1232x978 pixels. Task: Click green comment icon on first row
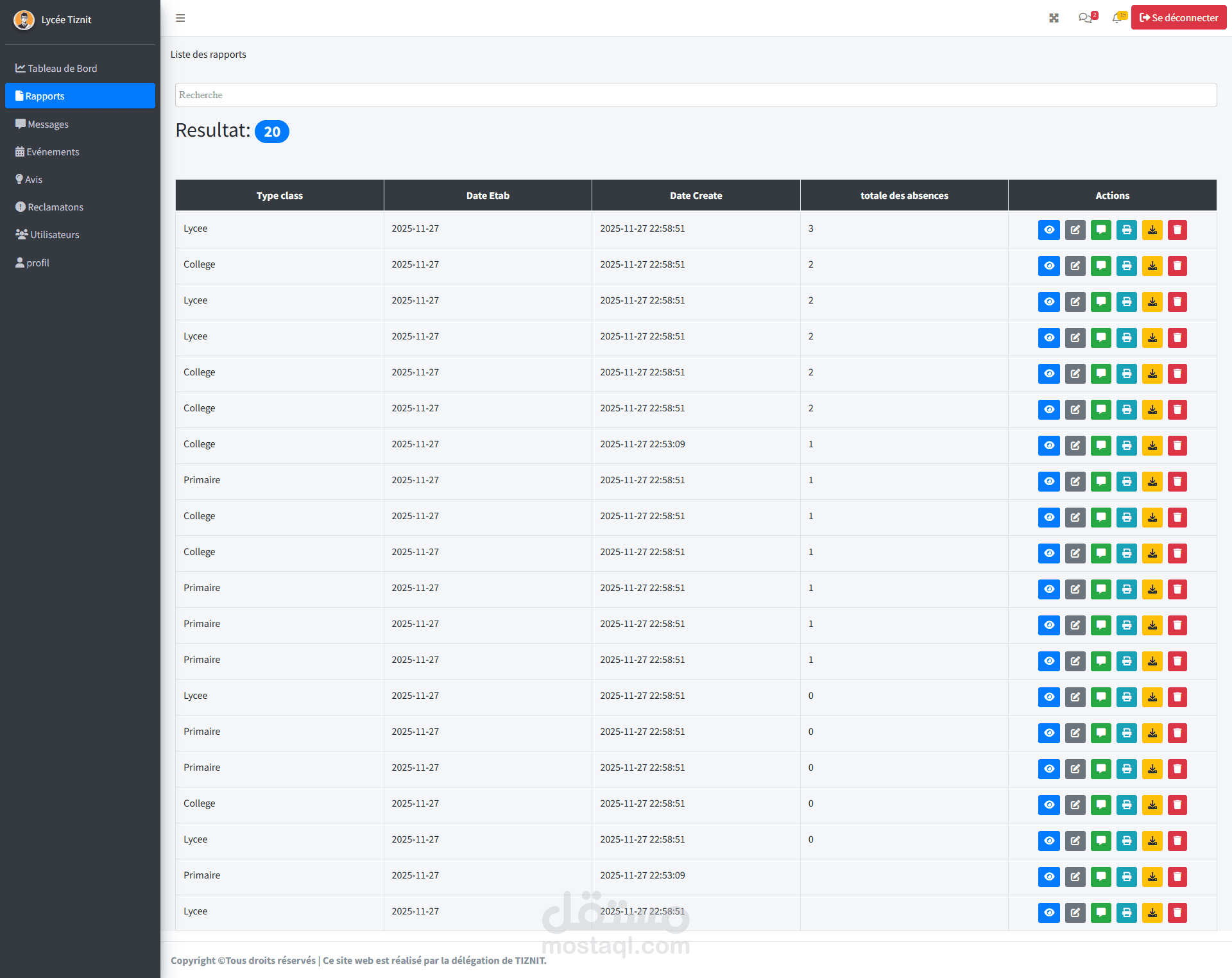1100,230
